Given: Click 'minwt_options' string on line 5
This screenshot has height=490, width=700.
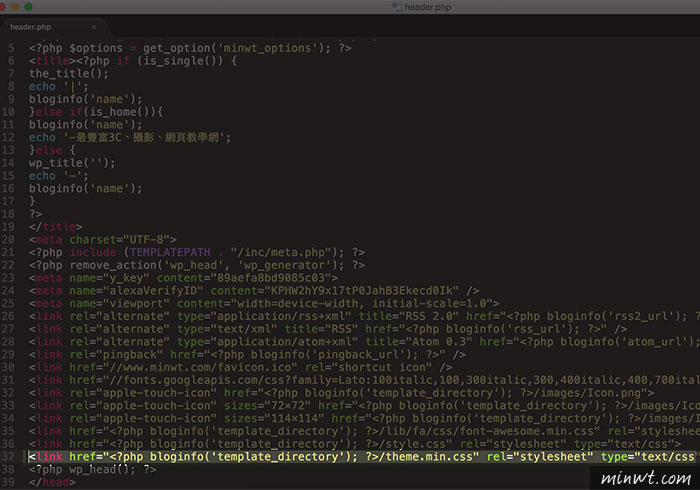Looking at the screenshot, I should click(267, 48).
